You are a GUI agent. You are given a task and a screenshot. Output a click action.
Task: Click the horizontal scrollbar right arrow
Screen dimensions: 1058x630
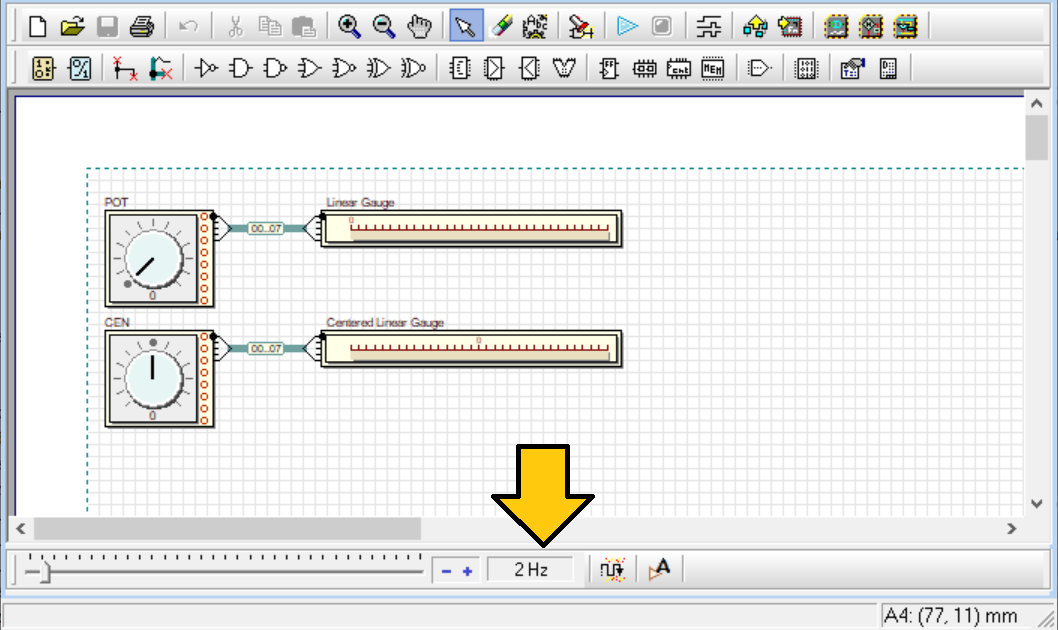[1011, 529]
